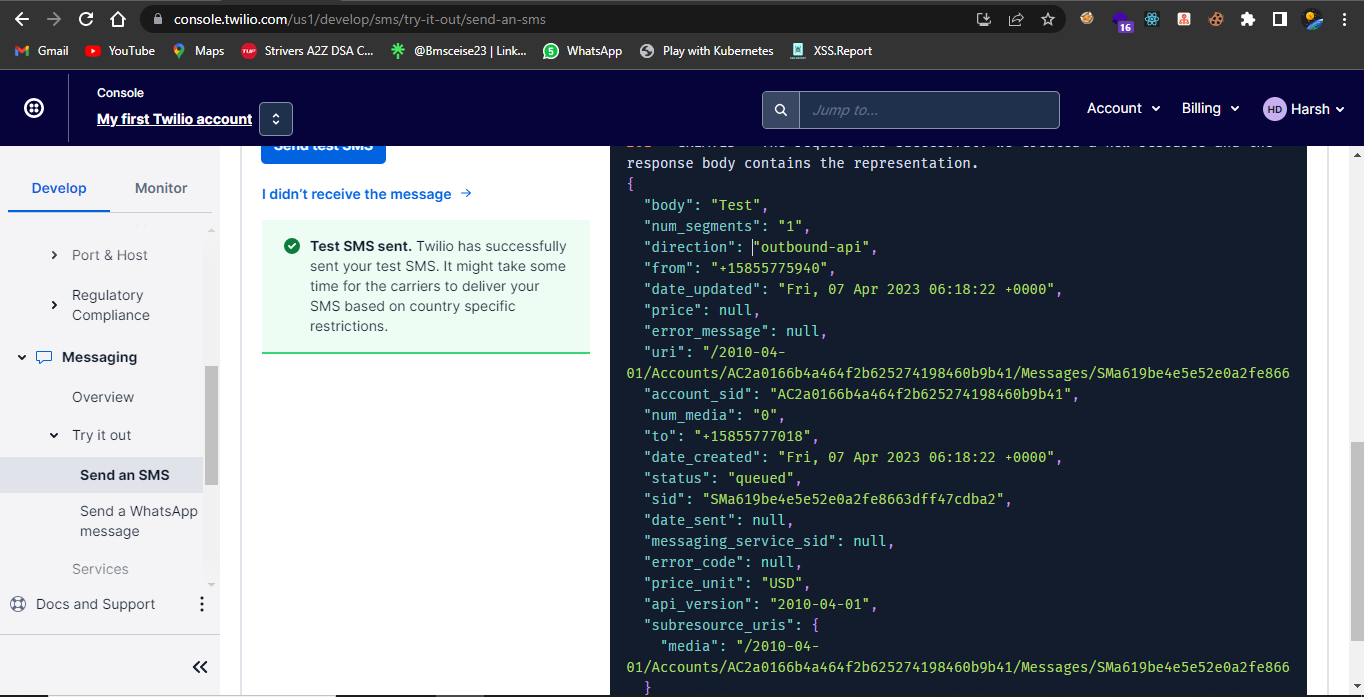Click the page vertical scrollbar

pyautogui.click(x=1356, y=540)
